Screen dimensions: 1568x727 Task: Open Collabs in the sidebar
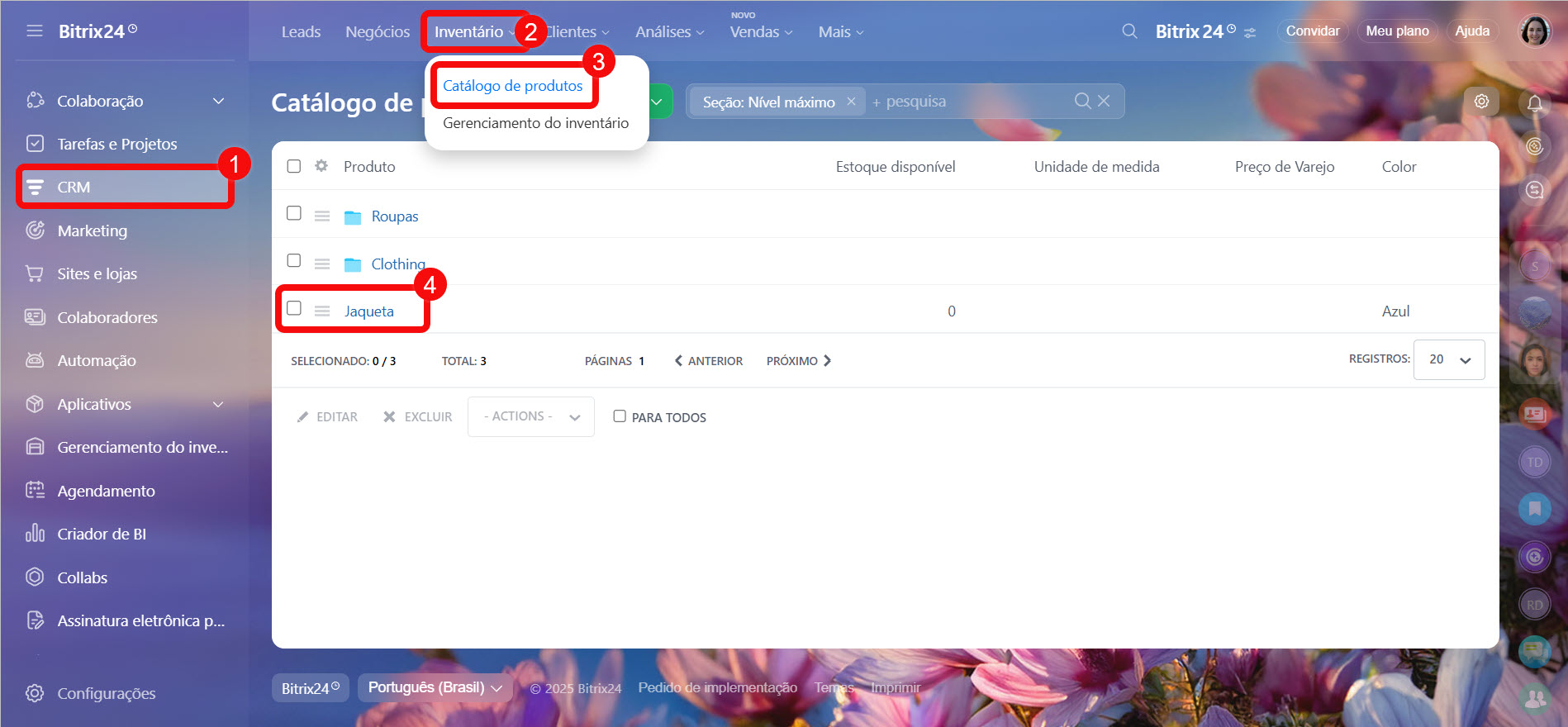coord(82,577)
